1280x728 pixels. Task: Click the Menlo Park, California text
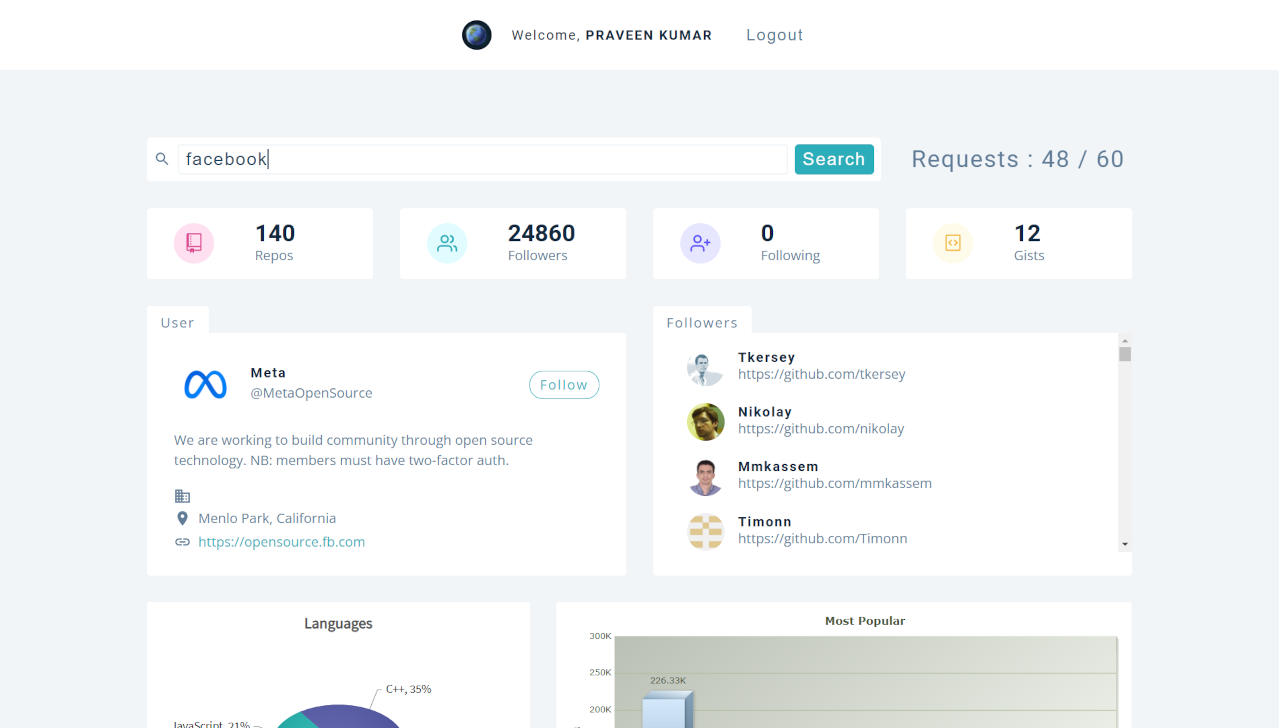tap(267, 518)
